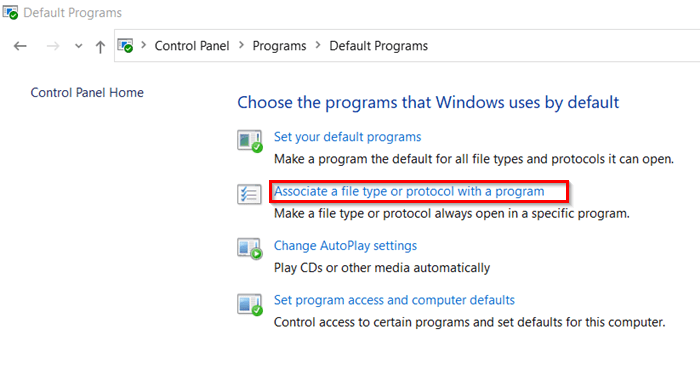Open the recent locations dropdown arrow
This screenshot has height=374, width=700.
point(79,46)
